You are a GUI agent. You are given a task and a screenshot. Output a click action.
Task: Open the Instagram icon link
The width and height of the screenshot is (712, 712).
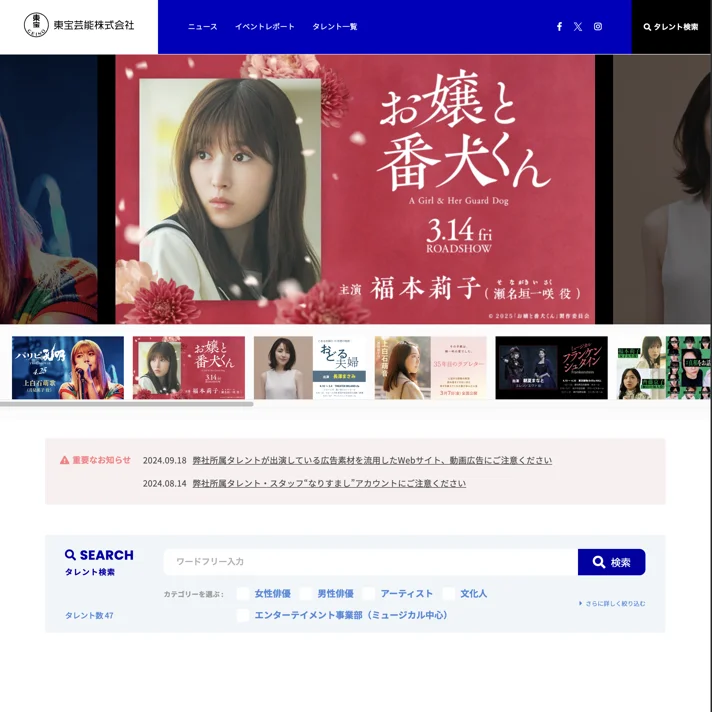point(598,27)
